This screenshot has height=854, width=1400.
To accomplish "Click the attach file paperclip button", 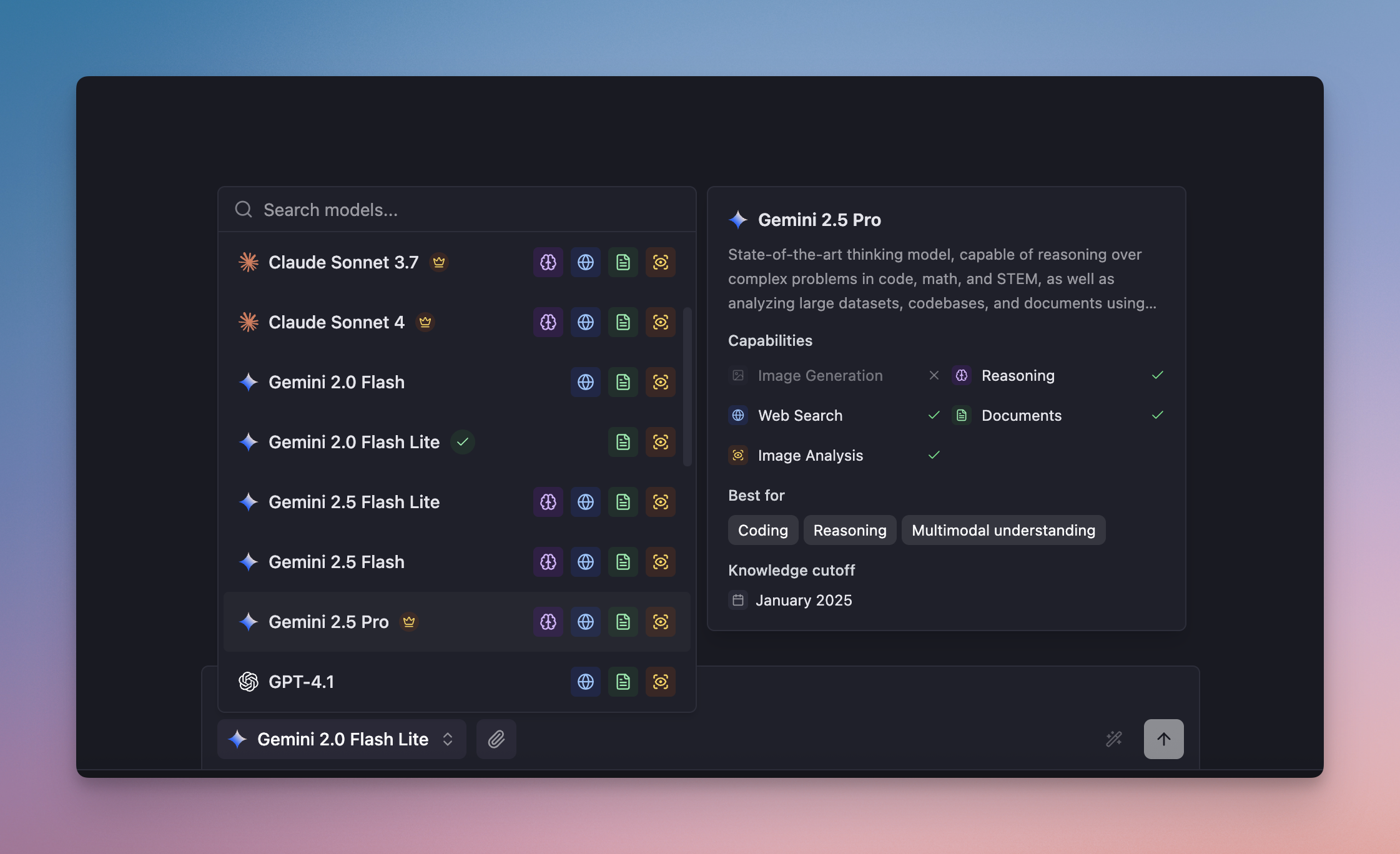I will 496,739.
